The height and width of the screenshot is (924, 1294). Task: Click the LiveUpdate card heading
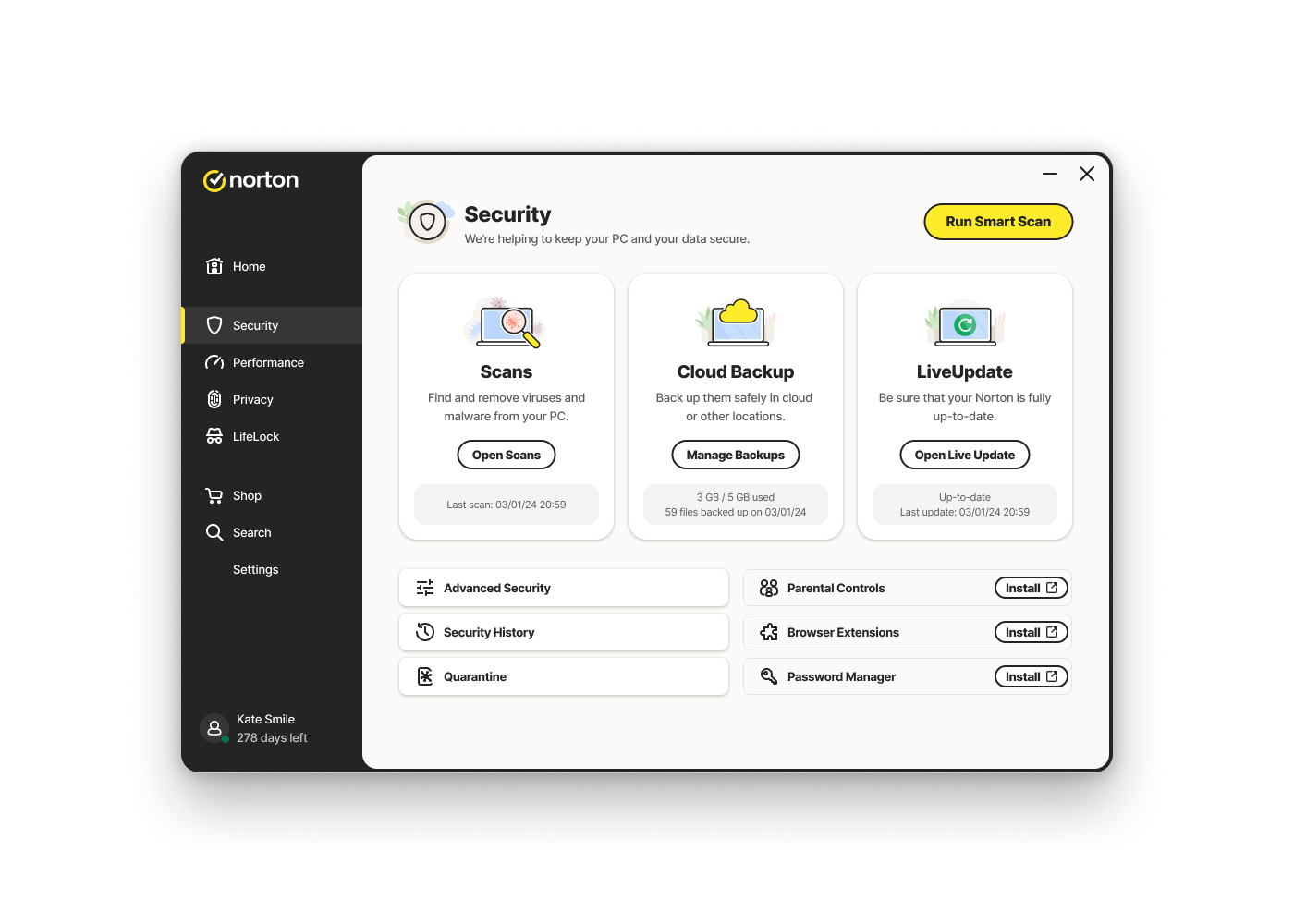tap(965, 371)
